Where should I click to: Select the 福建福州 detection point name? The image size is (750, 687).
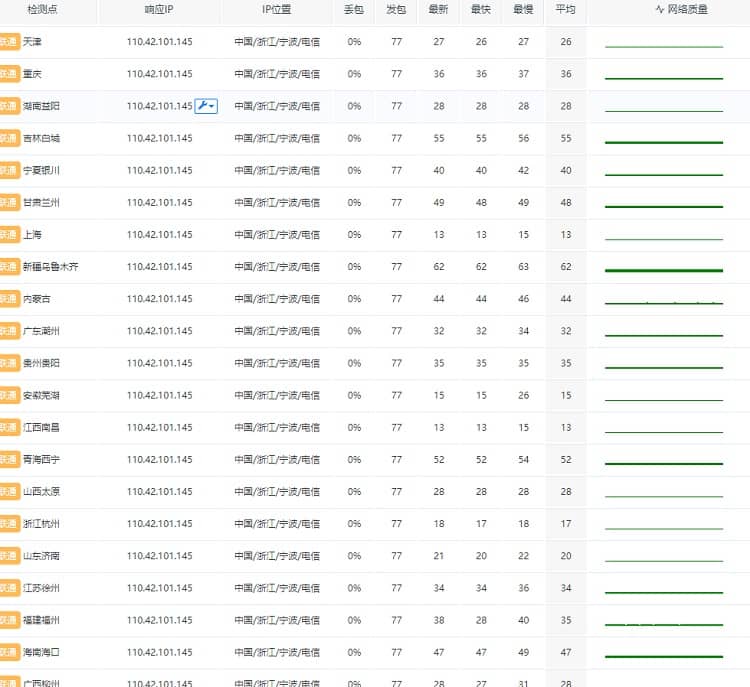click(x=41, y=620)
